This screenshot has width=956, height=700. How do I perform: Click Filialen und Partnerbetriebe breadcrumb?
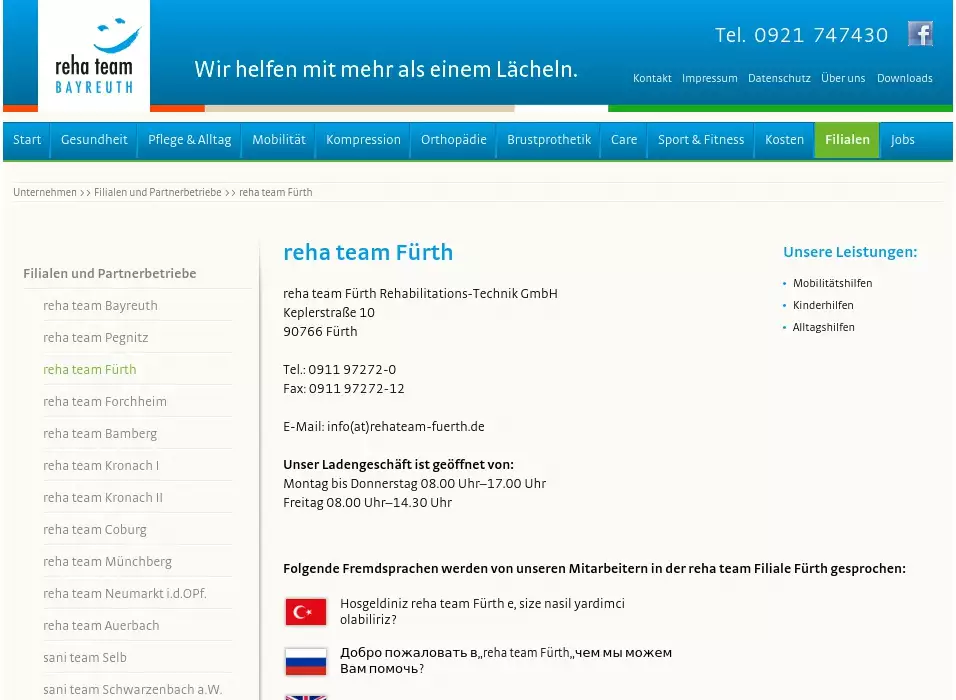(157, 192)
